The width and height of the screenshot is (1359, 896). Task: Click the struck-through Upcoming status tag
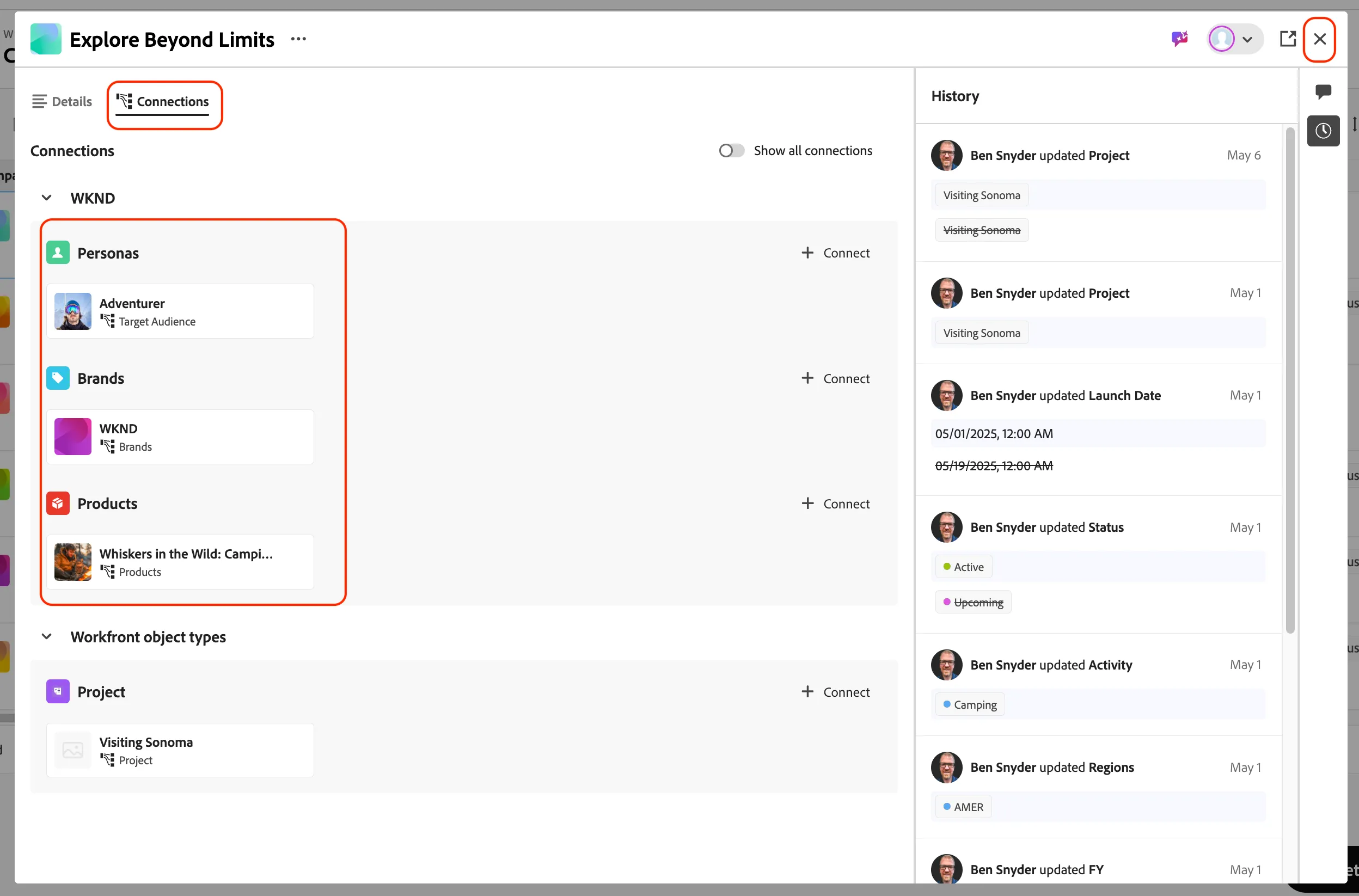point(972,602)
